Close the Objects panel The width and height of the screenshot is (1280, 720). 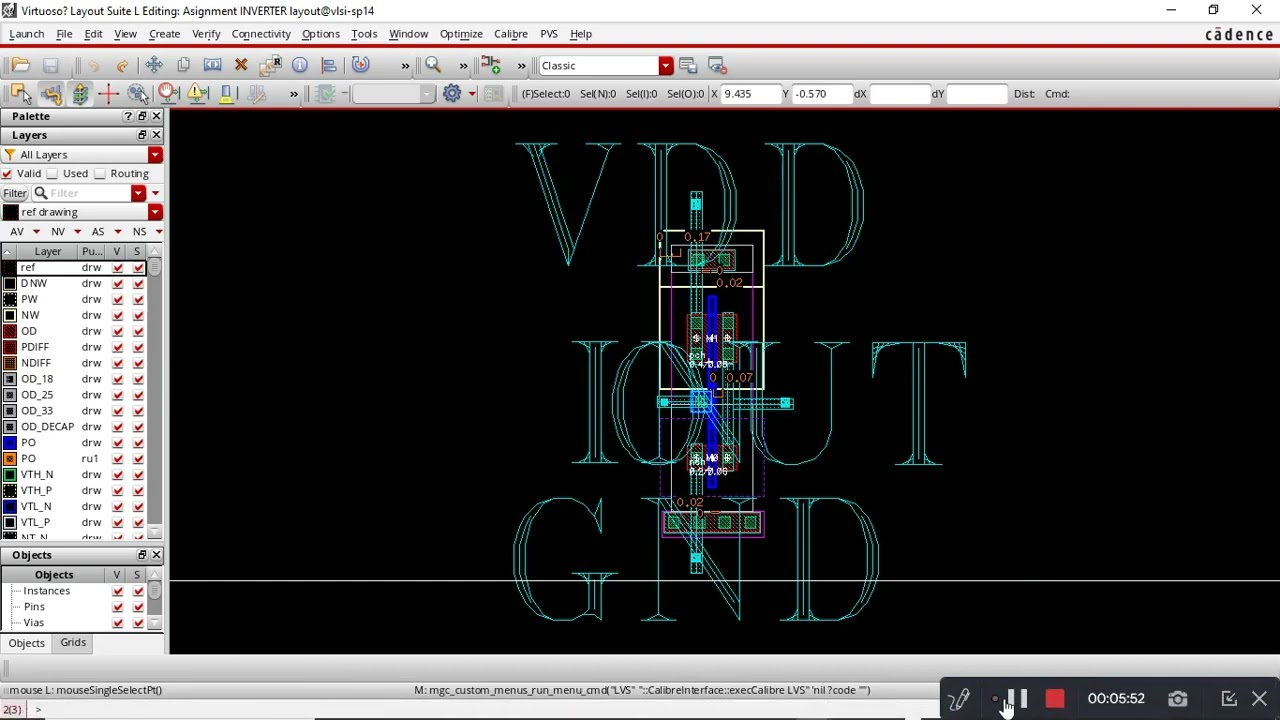pyautogui.click(x=156, y=555)
